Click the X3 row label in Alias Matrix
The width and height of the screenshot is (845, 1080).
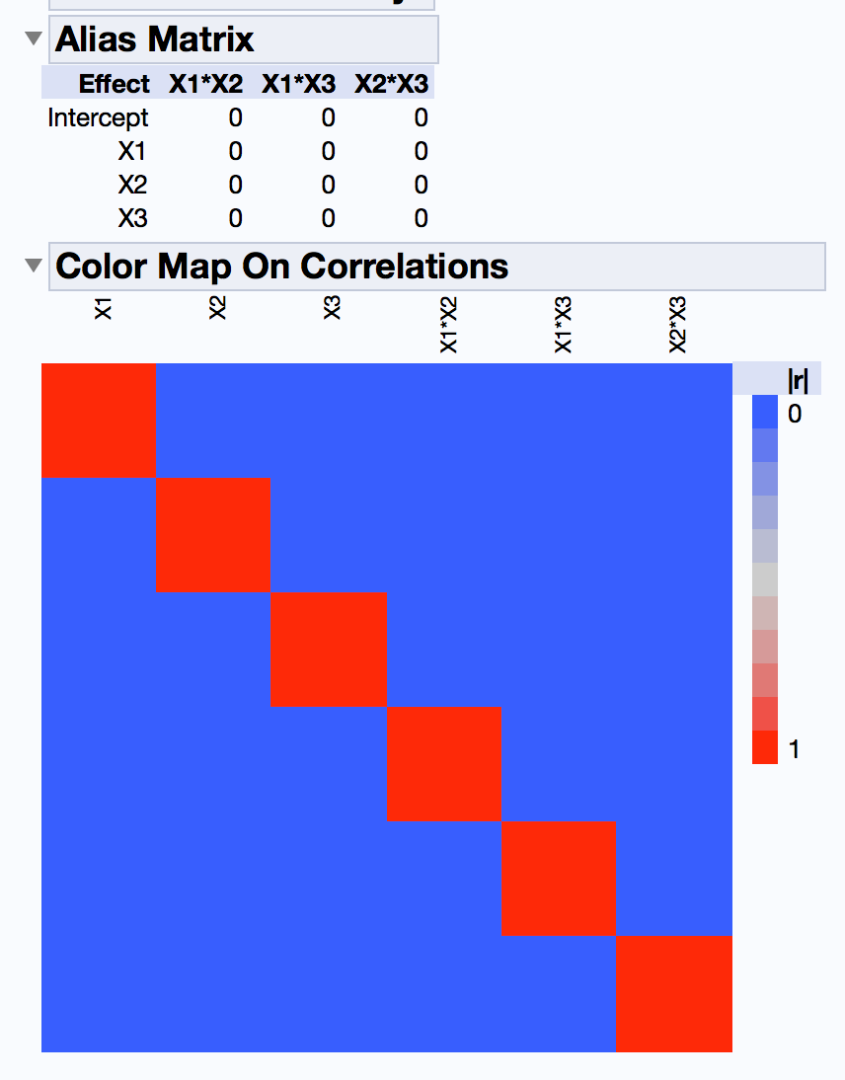click(132, 219)
